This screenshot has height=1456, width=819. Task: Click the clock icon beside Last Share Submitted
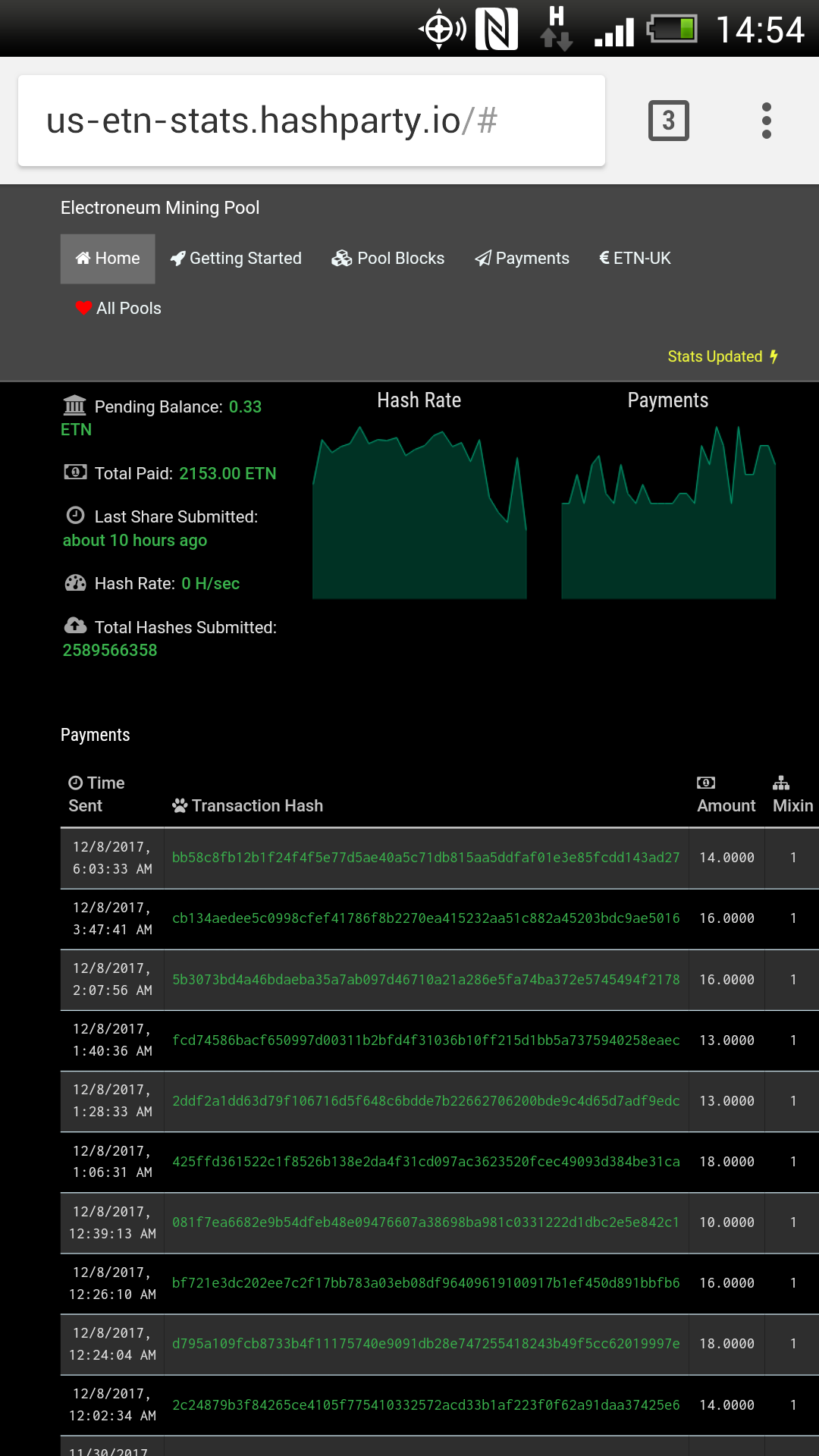tap(75, 516)
